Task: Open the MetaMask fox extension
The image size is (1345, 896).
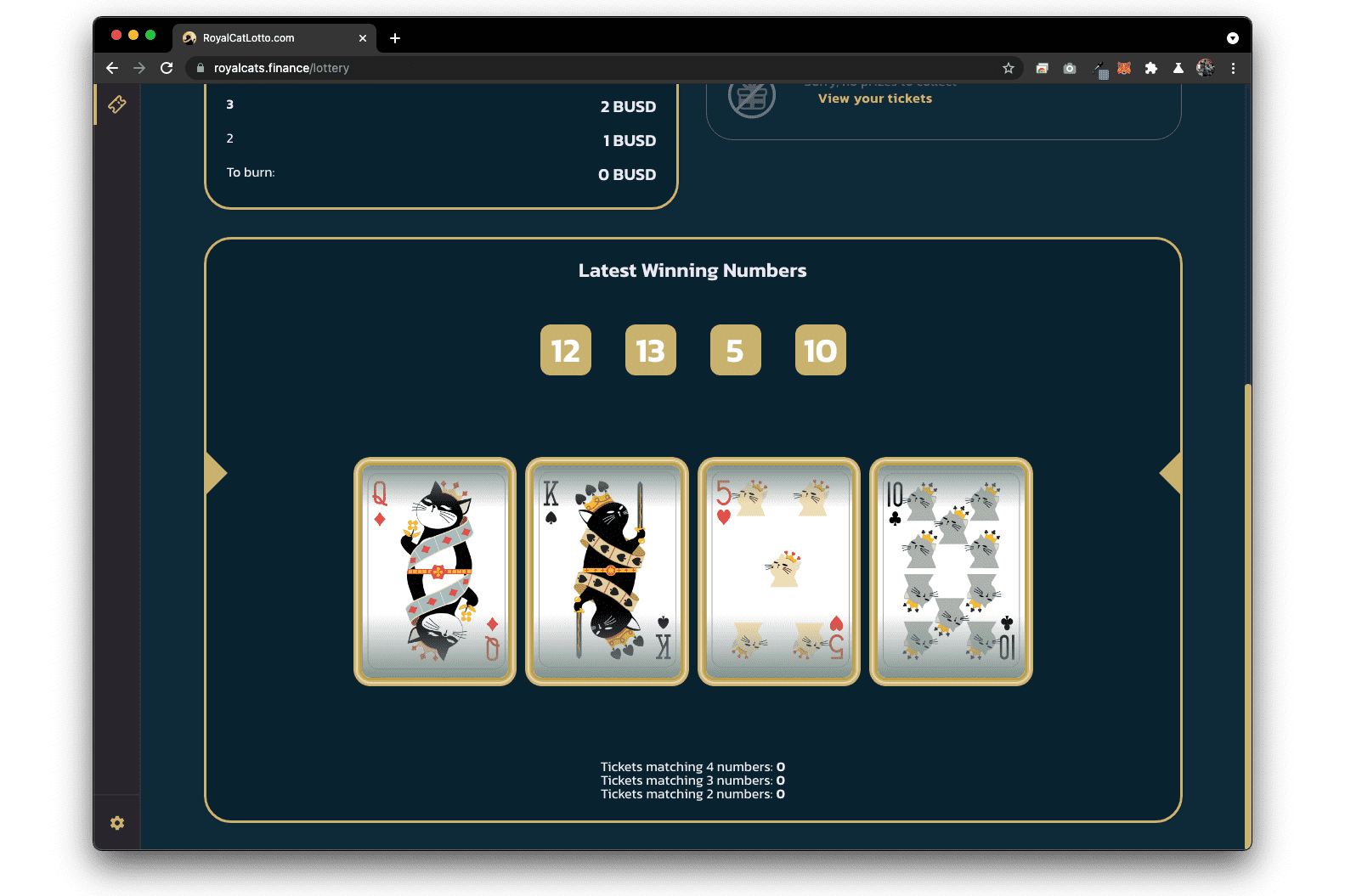Action: pos(1124,68)
